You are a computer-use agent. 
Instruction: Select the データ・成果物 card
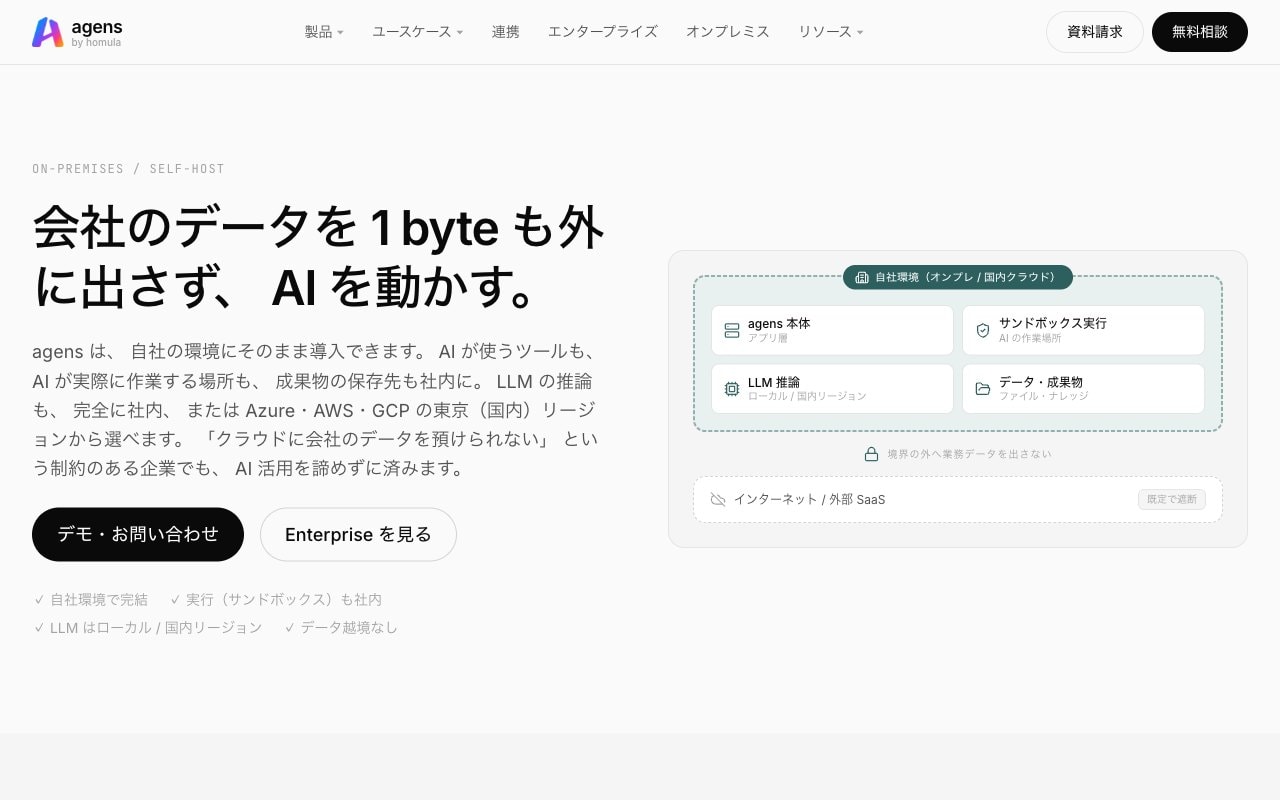coord(1083,388)
